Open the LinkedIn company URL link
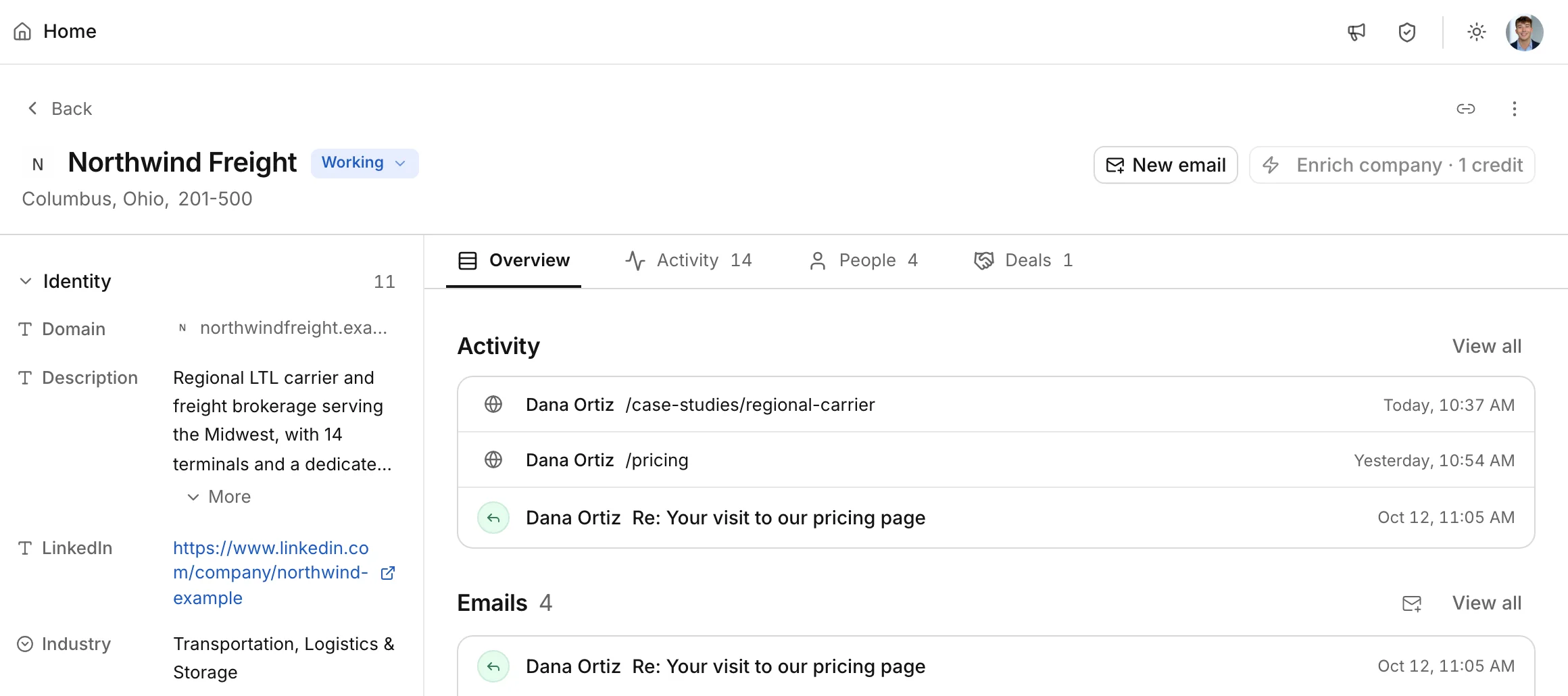Image resolution: width=1568 pixels, height=696 pixels. 271,573
